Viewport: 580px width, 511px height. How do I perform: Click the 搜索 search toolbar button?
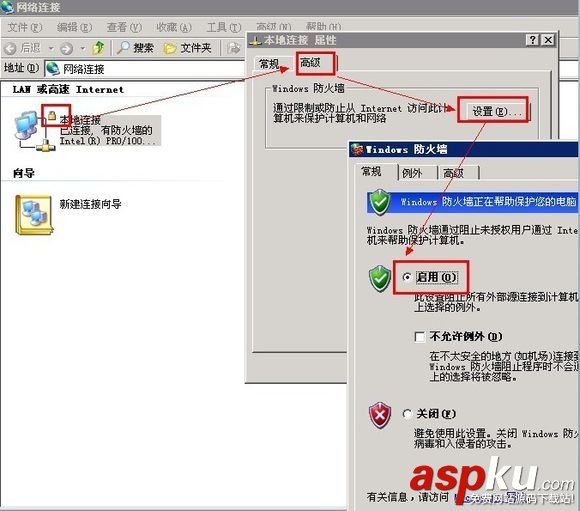pos(135,48)
